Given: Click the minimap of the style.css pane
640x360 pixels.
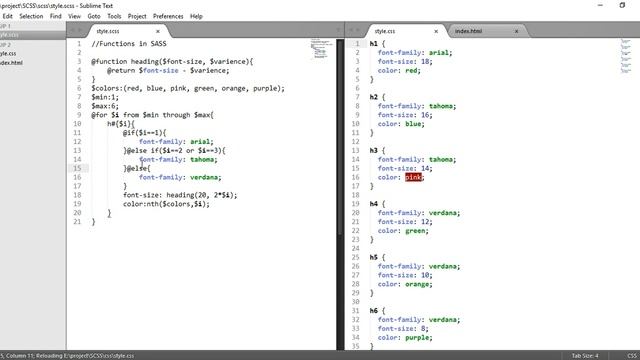Looking at the screenshot, I should pyautogui.click(x=626, y=56).
